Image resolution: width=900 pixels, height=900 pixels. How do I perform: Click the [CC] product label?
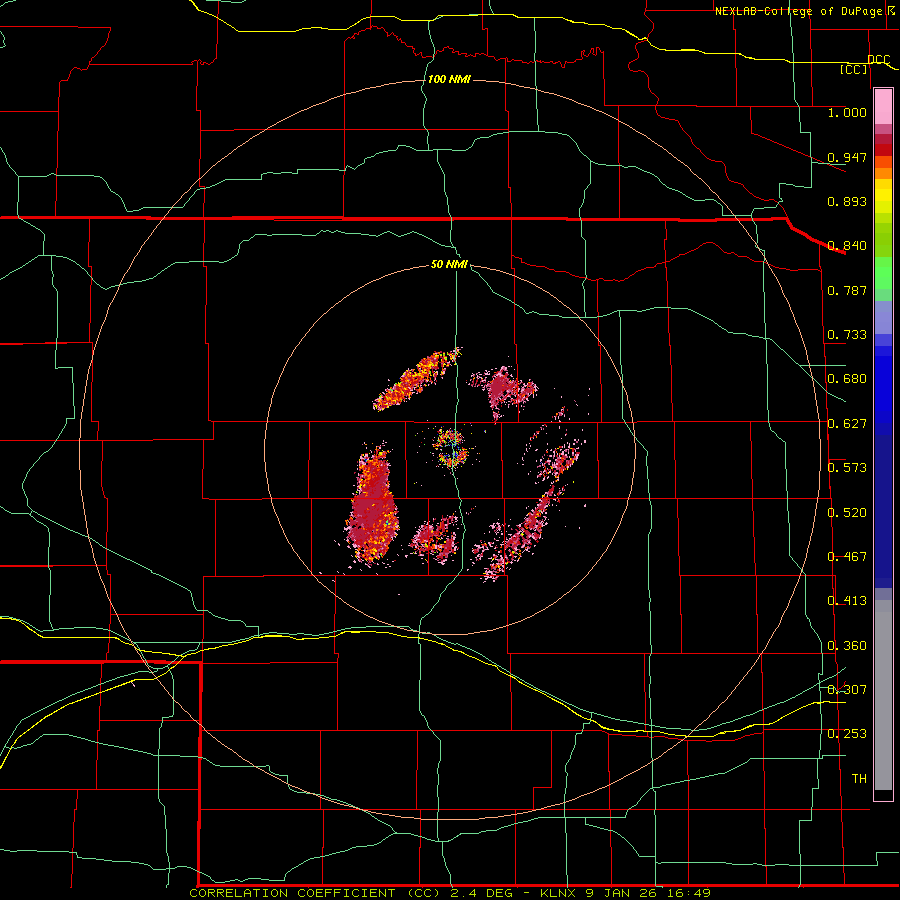click(854, 69)
